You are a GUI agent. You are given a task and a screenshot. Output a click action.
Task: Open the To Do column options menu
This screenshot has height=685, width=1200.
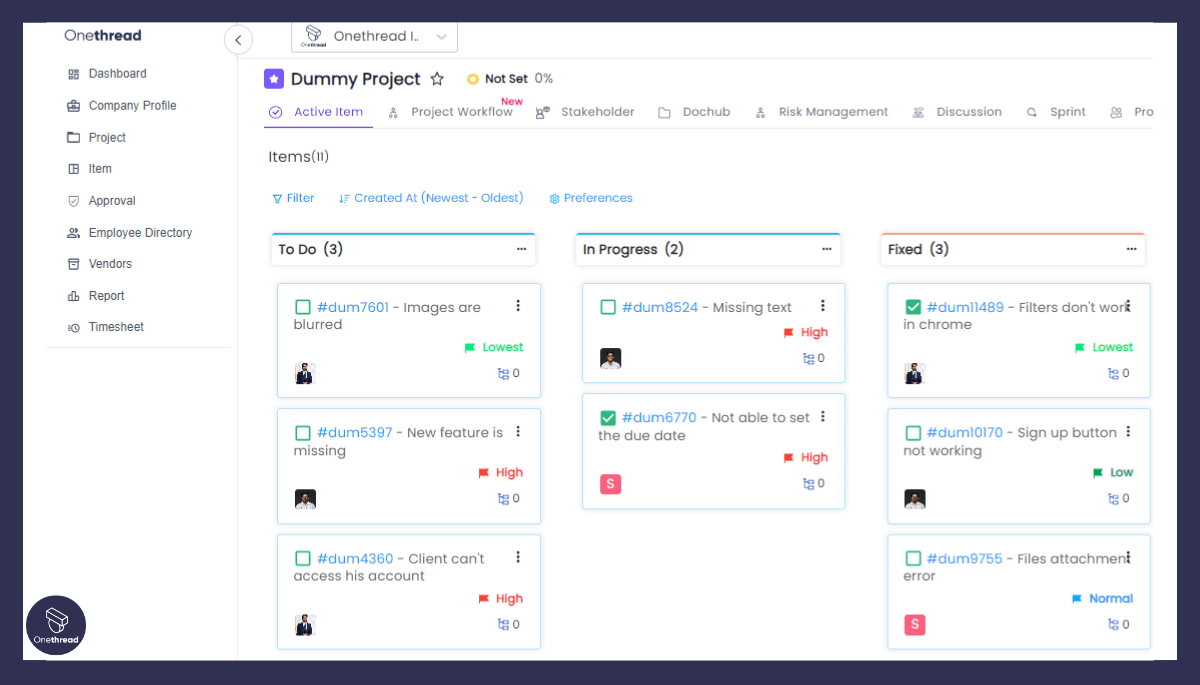[x=521, y=249]
